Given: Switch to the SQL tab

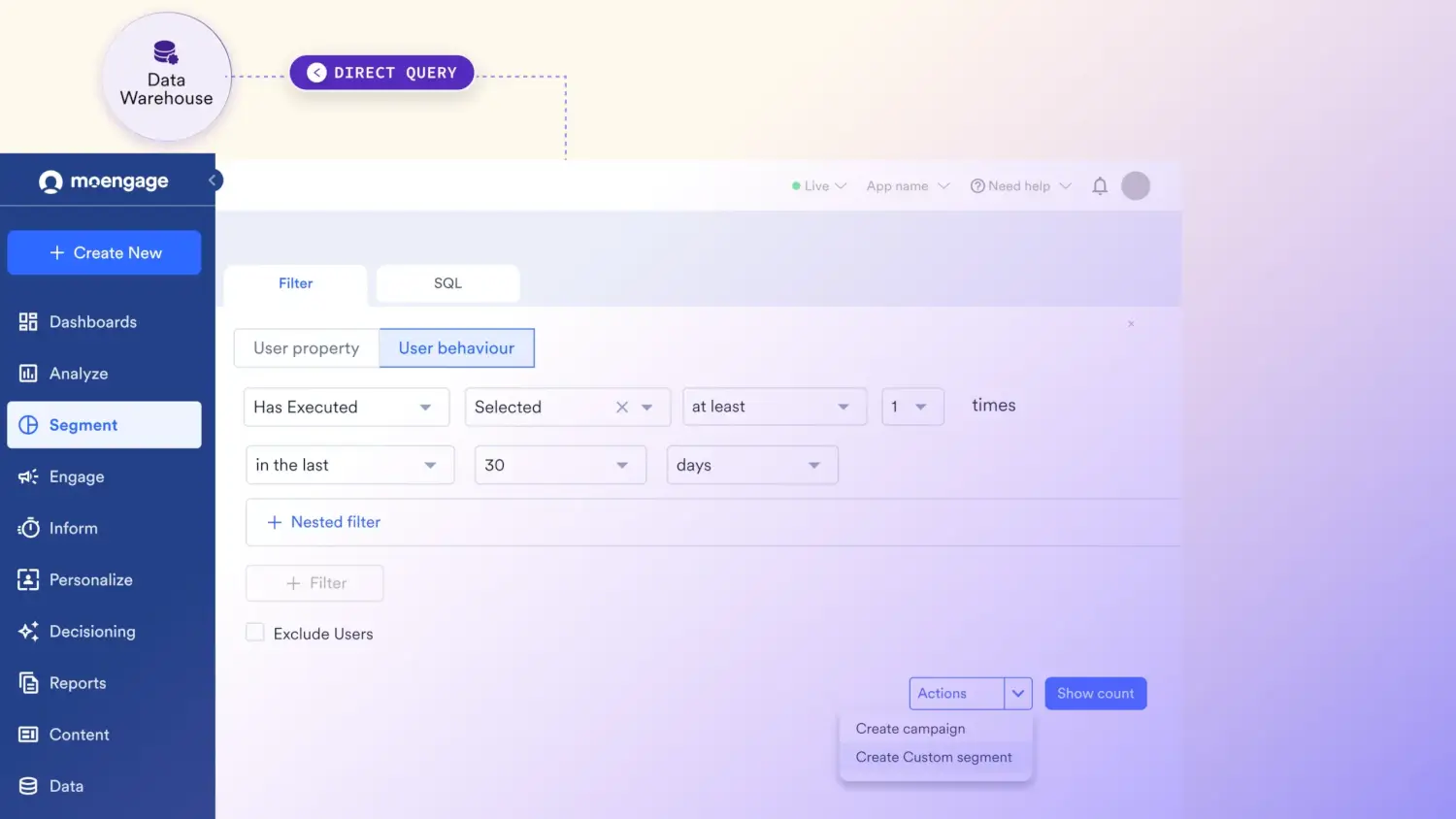Looking at the screenshot, I should 447,283.
